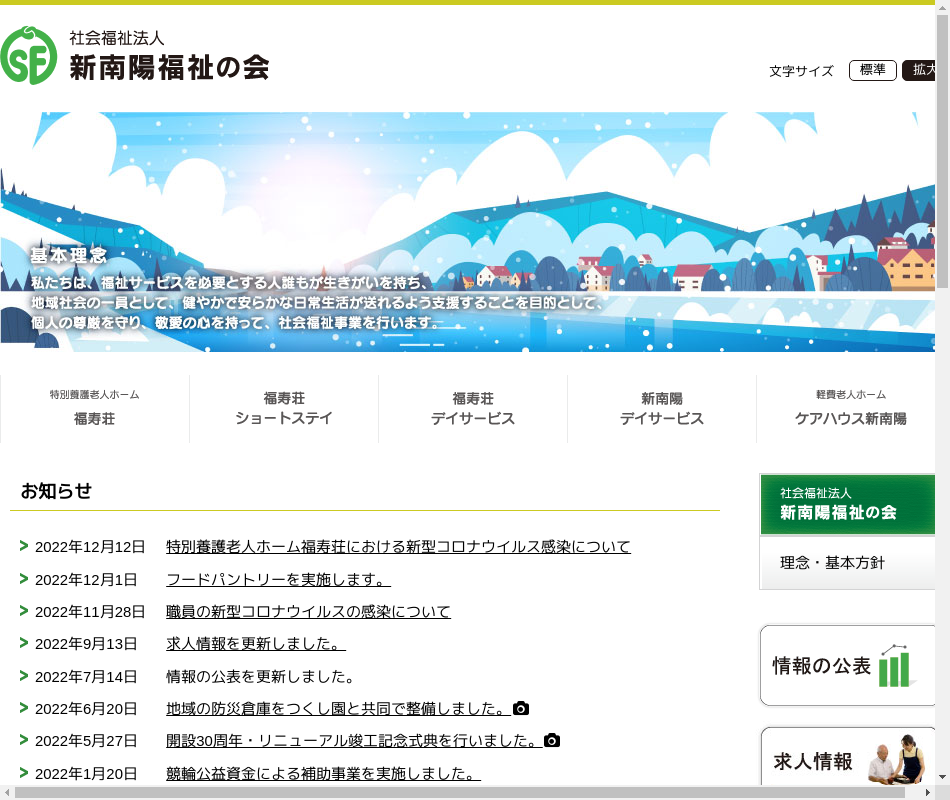The image size is (950, 800).
Task: Click the staff photo on 求人情報 banner
Action: click(897, 760)
